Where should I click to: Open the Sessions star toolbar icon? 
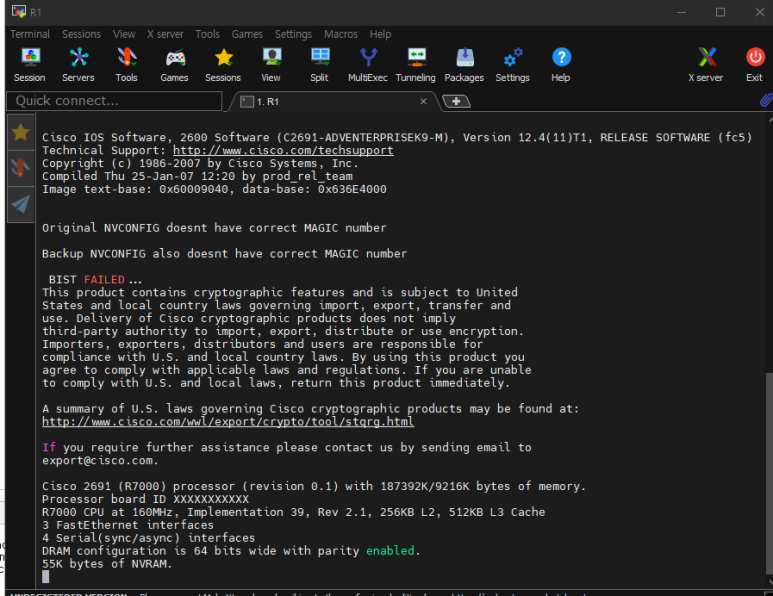223,64
